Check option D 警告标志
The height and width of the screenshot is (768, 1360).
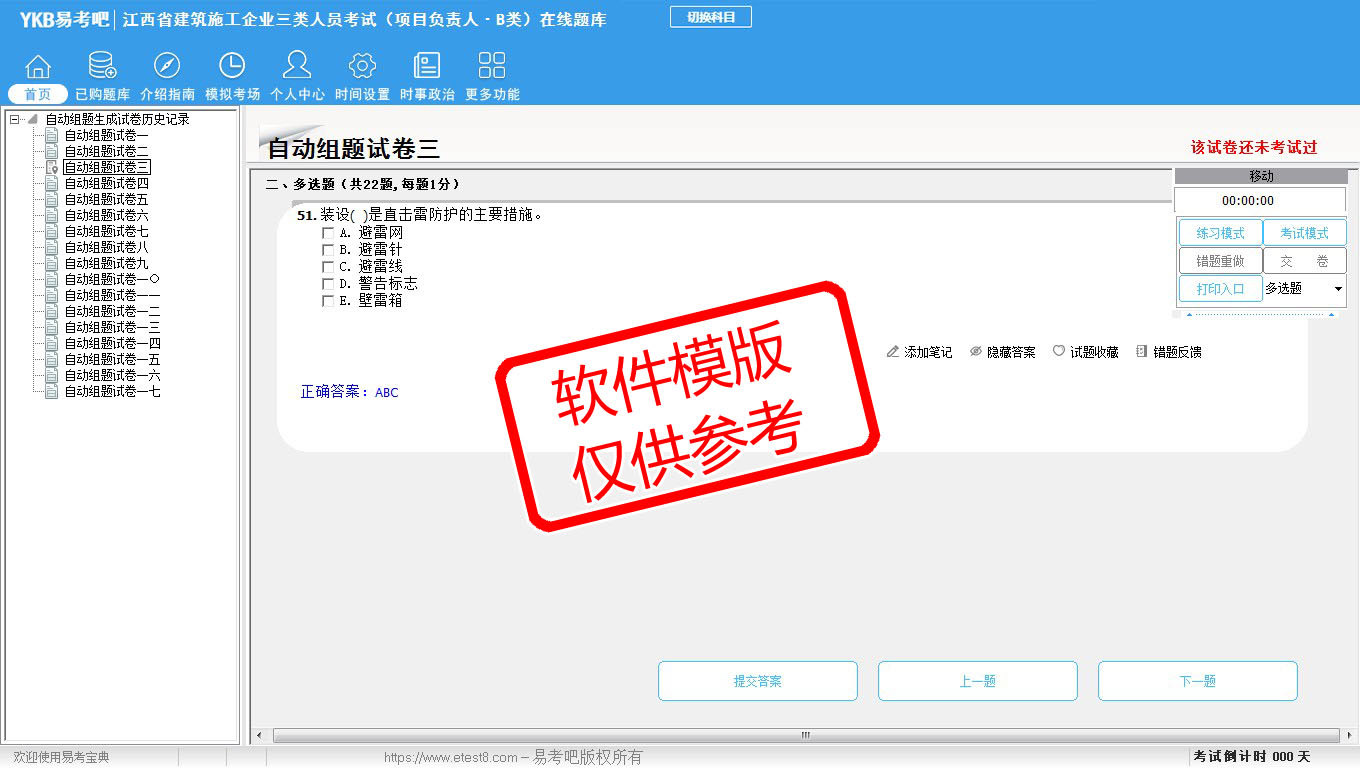point(328,284)
